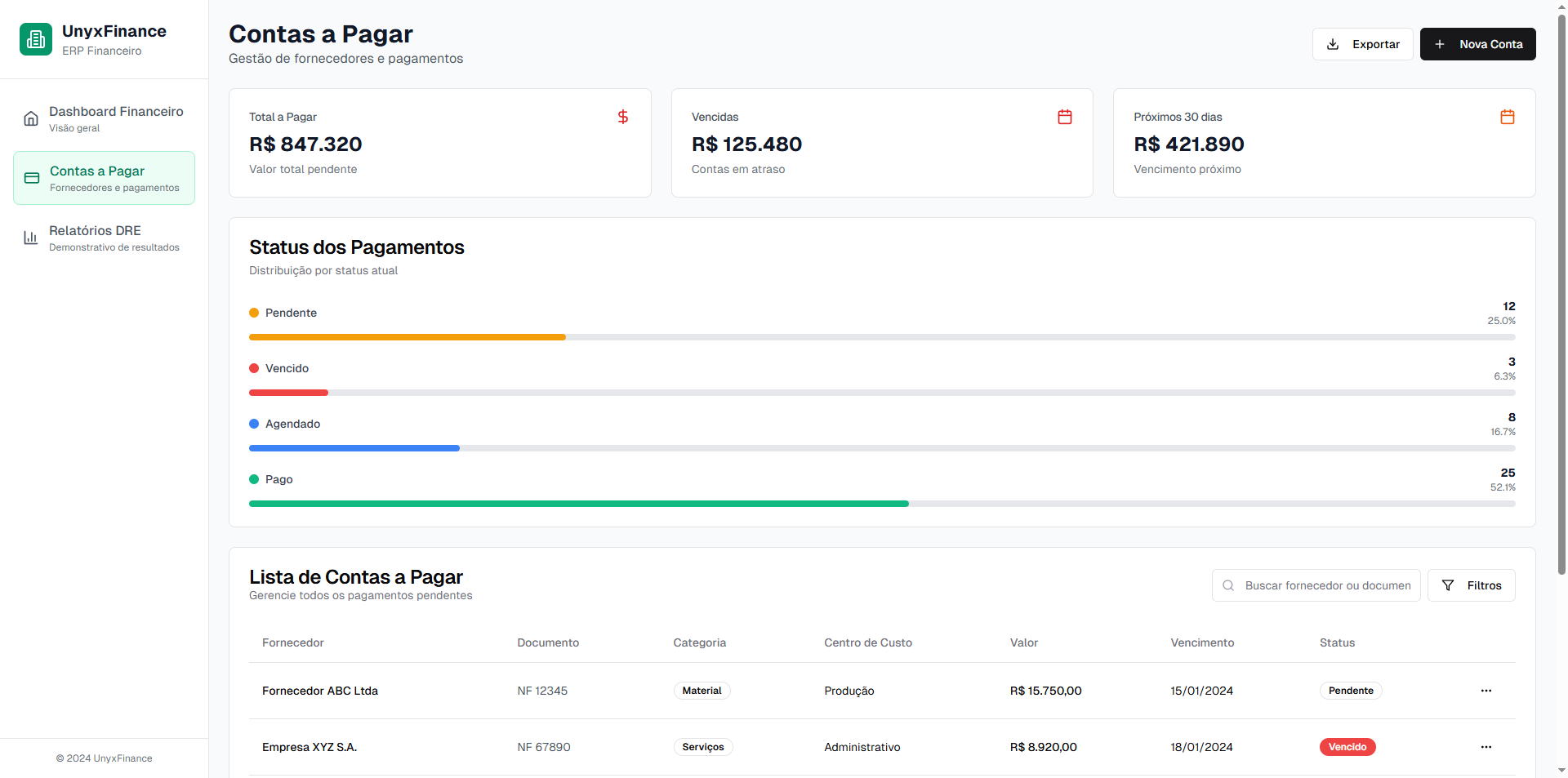Click the green Pago progress bar

[x=579, y=504]
